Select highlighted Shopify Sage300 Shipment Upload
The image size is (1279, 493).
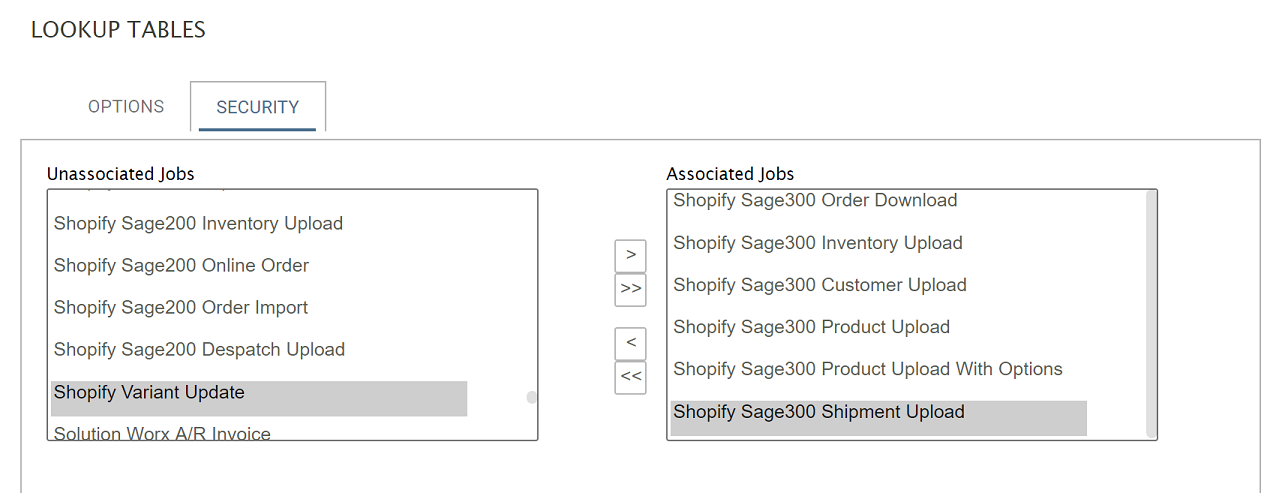click(818, 412)
